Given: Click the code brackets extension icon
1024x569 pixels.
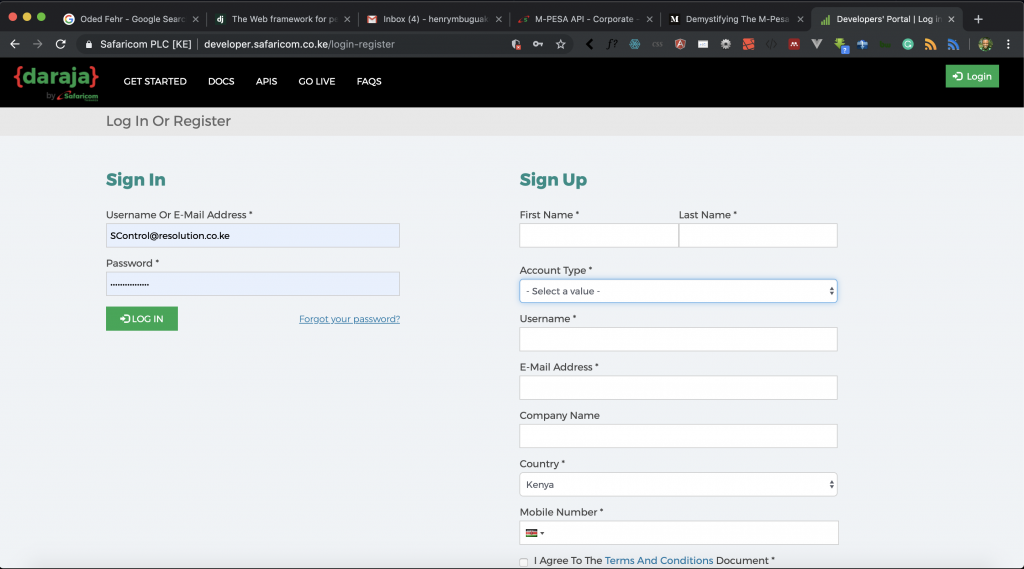Looking at the screenshot, I should tap(771, 44).
